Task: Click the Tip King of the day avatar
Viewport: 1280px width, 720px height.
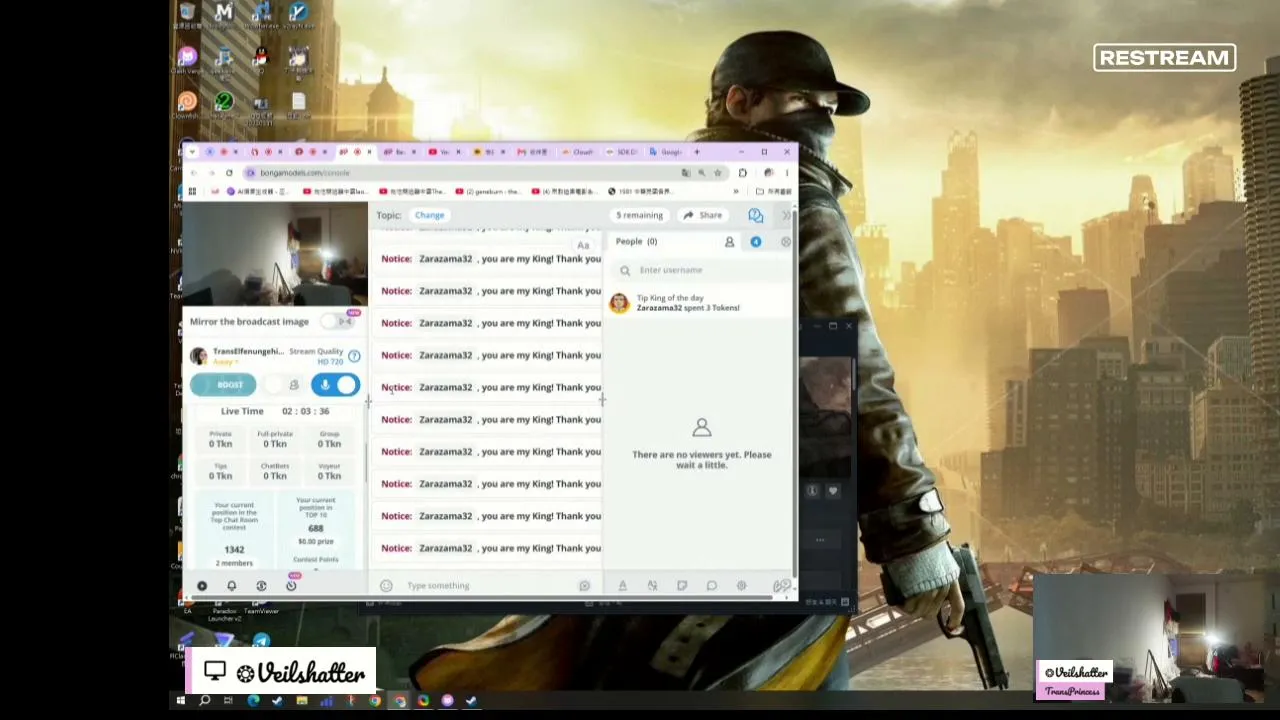Action: (x=620, y=303)
